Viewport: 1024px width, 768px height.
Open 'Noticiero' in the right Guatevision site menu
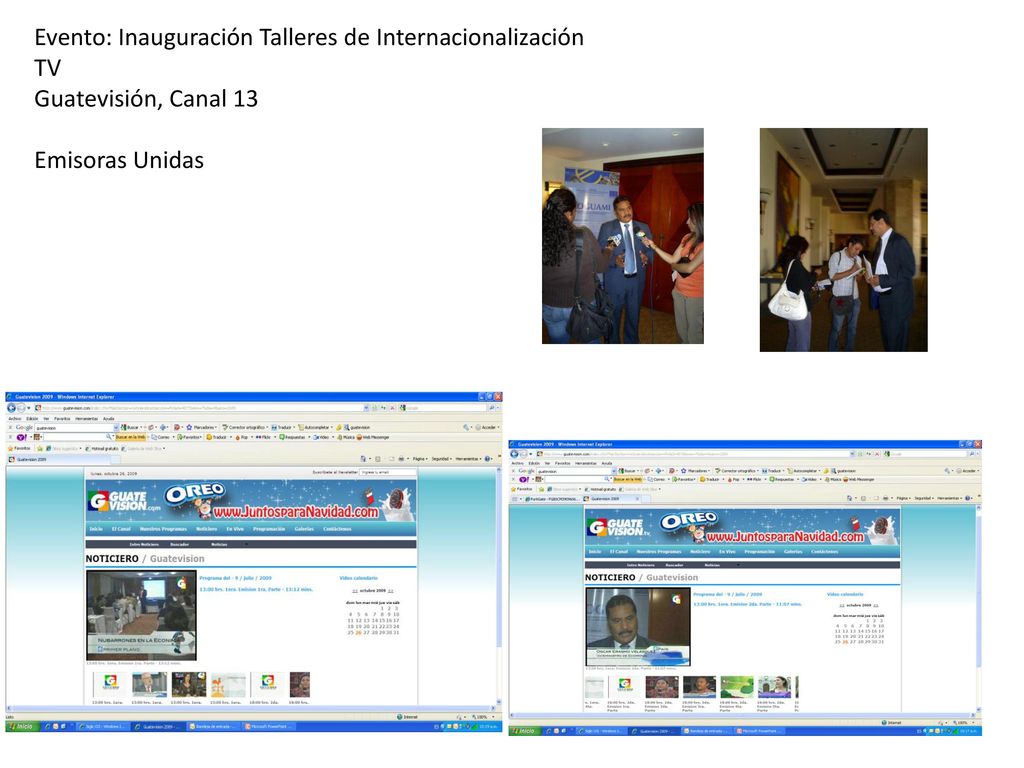(699, 552)
